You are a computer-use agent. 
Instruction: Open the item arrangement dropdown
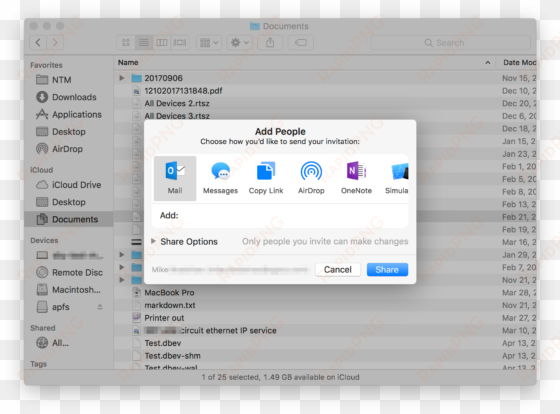coord(209,43)
